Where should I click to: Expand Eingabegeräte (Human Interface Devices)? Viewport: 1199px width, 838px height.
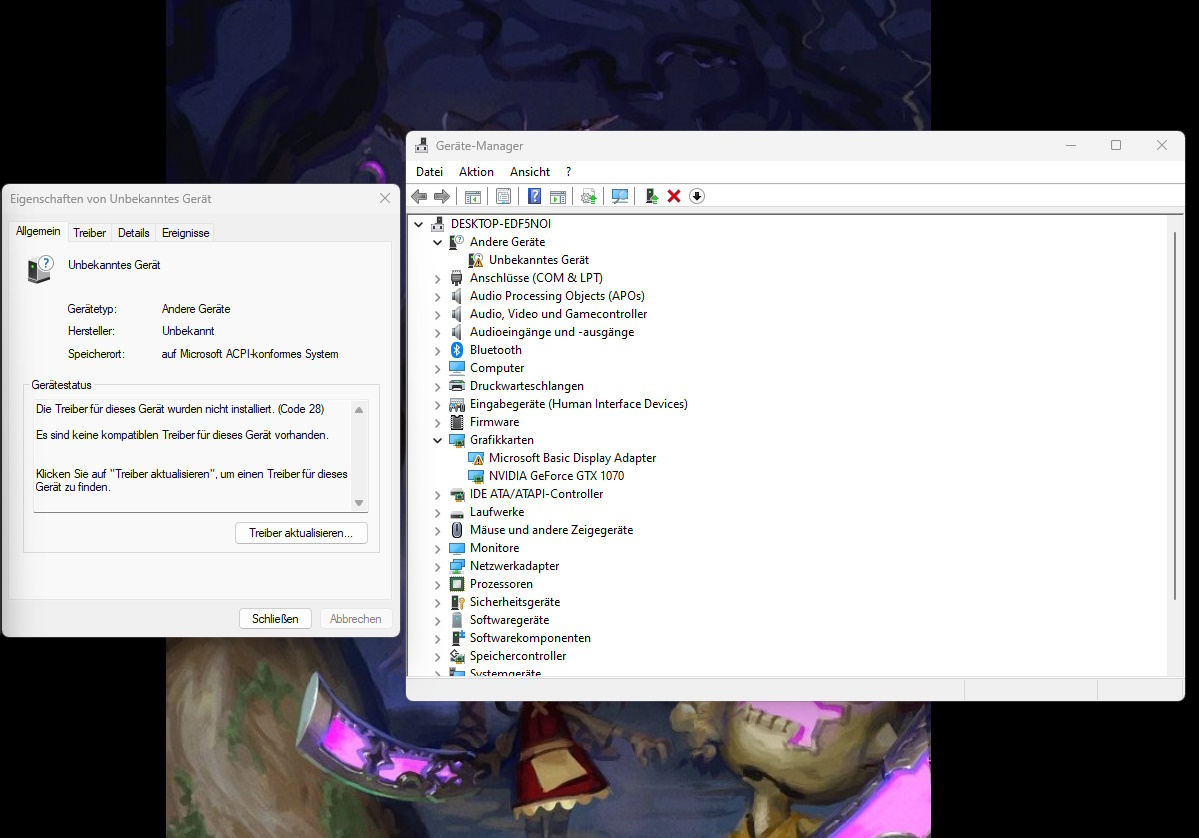coord(437,404)
